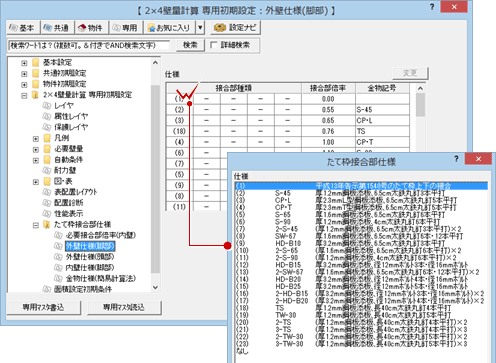This screenshot has width=496, height=363.
Task: Switch to the 物件 tab
Action: coord(91,28)
